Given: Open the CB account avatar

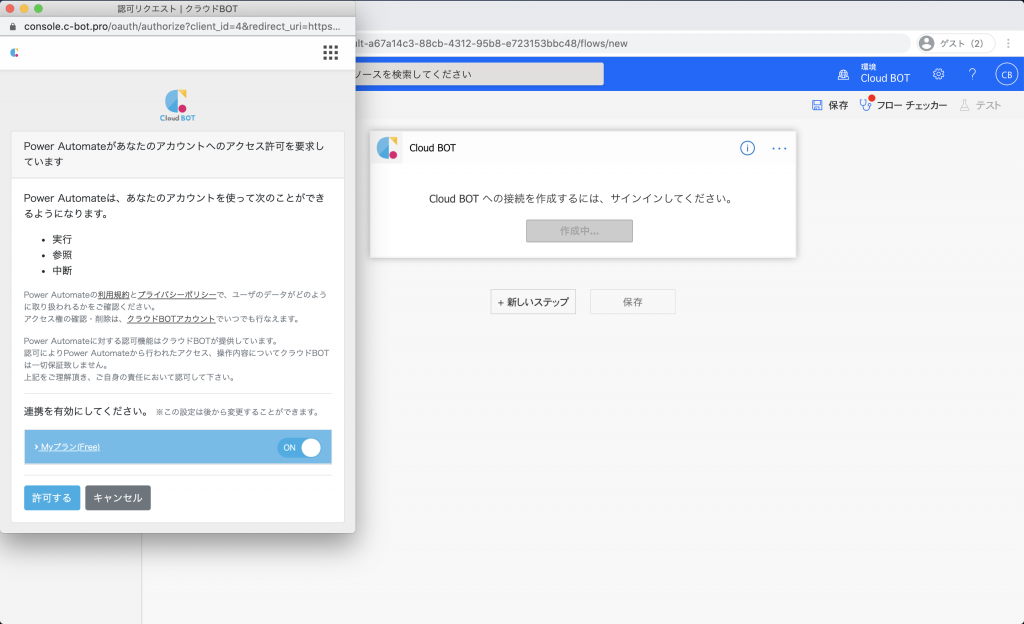Looking at the screenshot, I should (1006, 74).
